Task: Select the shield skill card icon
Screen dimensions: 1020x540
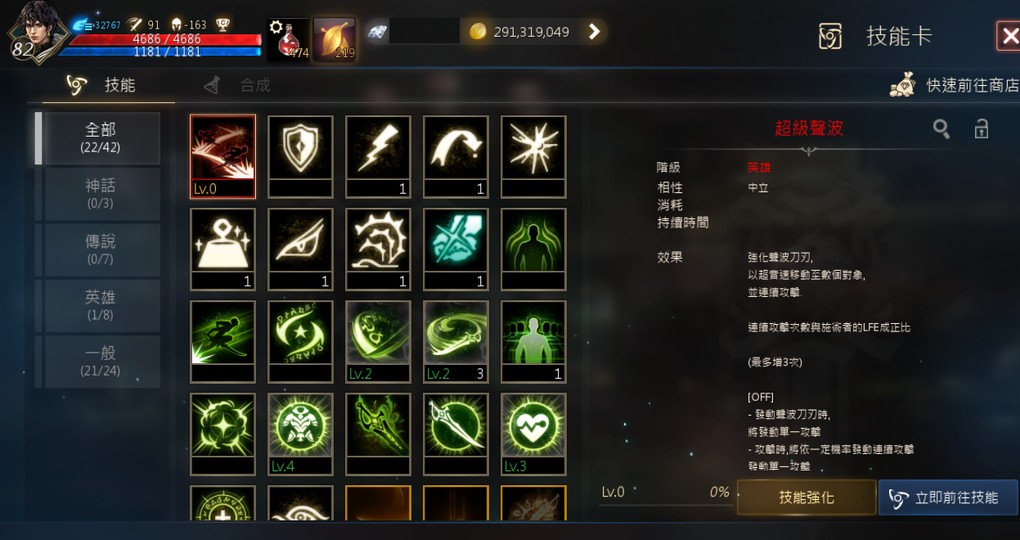Action: [300, 157]
